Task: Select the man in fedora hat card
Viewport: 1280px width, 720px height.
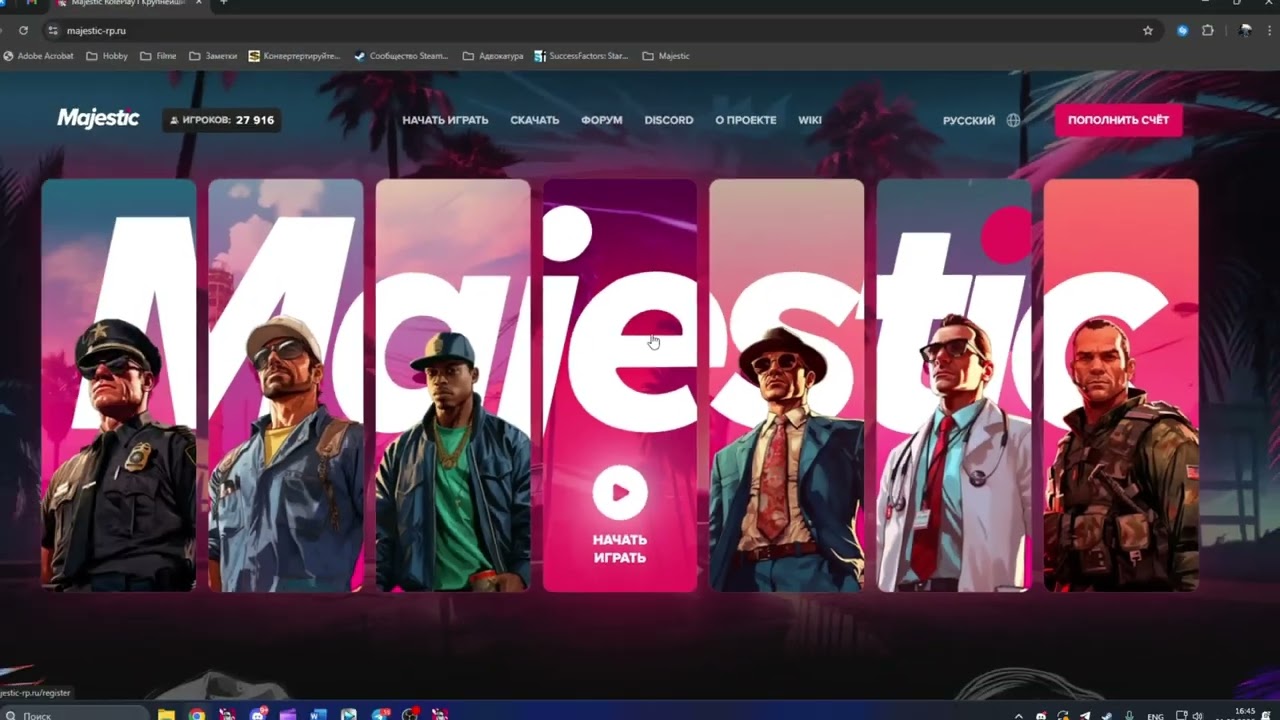Action: pos(787,385)
